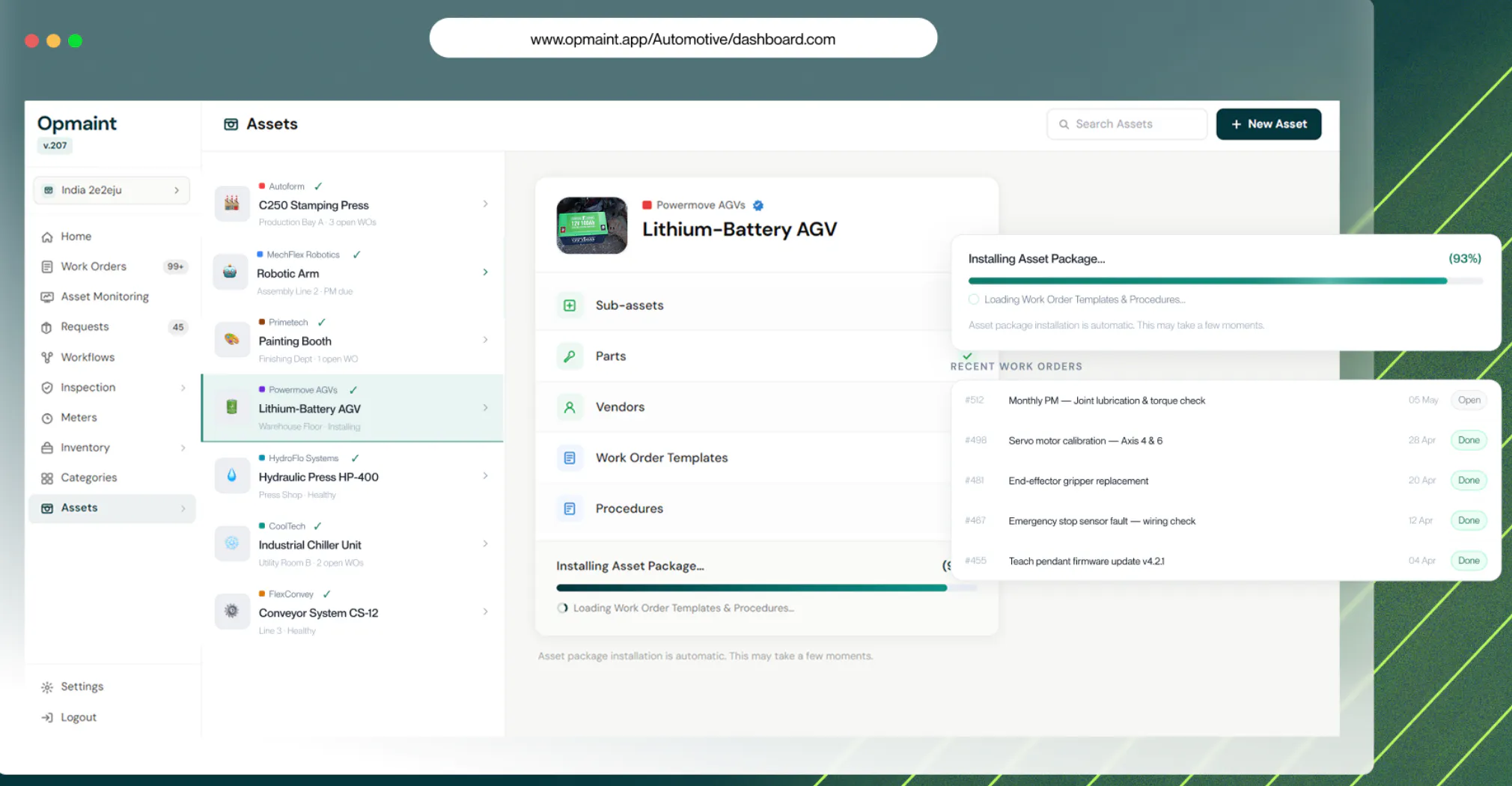
Task: Open Industrial Chiller Unit row chevron
Action: point(486,544)
